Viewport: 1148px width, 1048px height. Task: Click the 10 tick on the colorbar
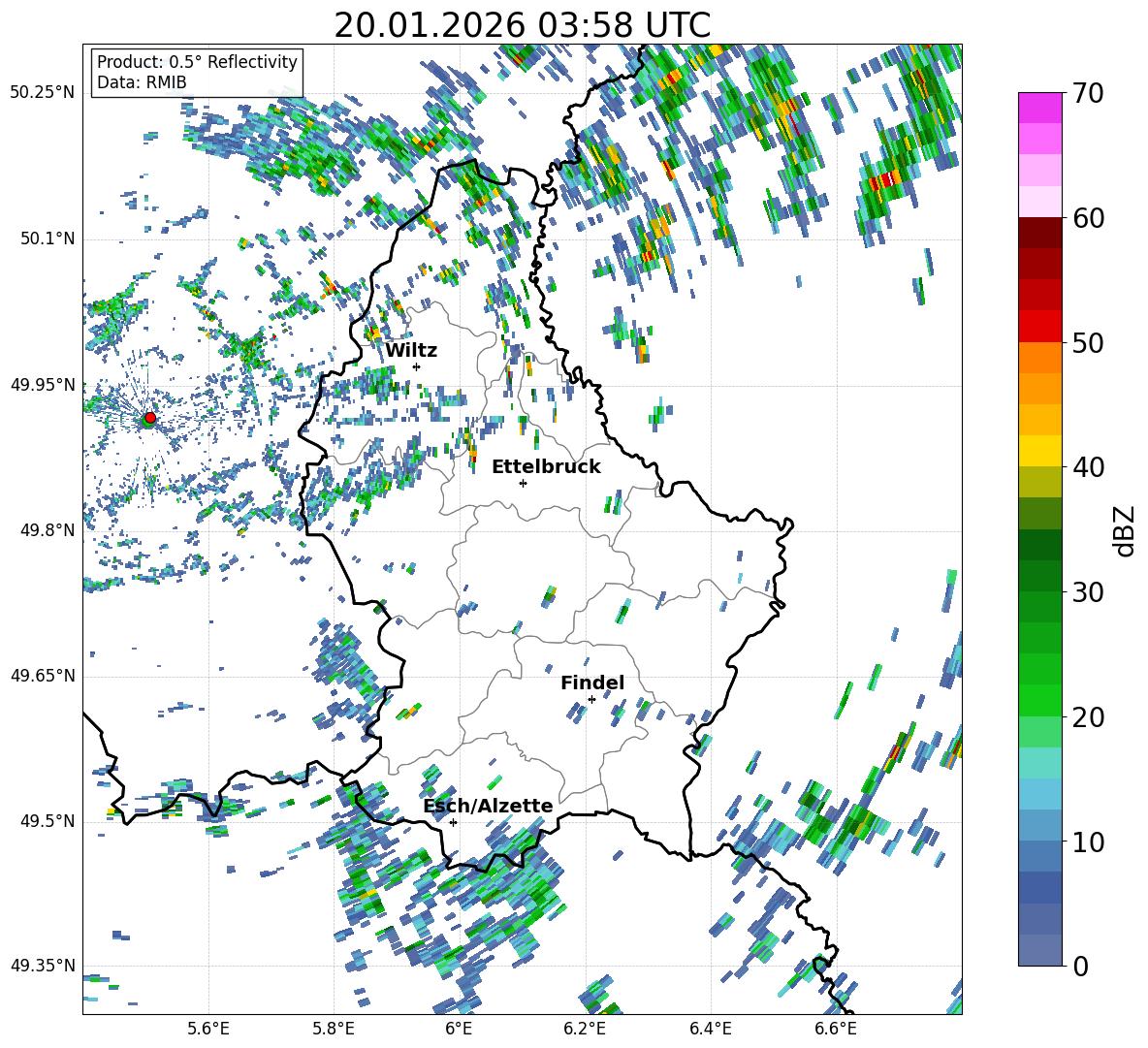(x=1087, y=842)
